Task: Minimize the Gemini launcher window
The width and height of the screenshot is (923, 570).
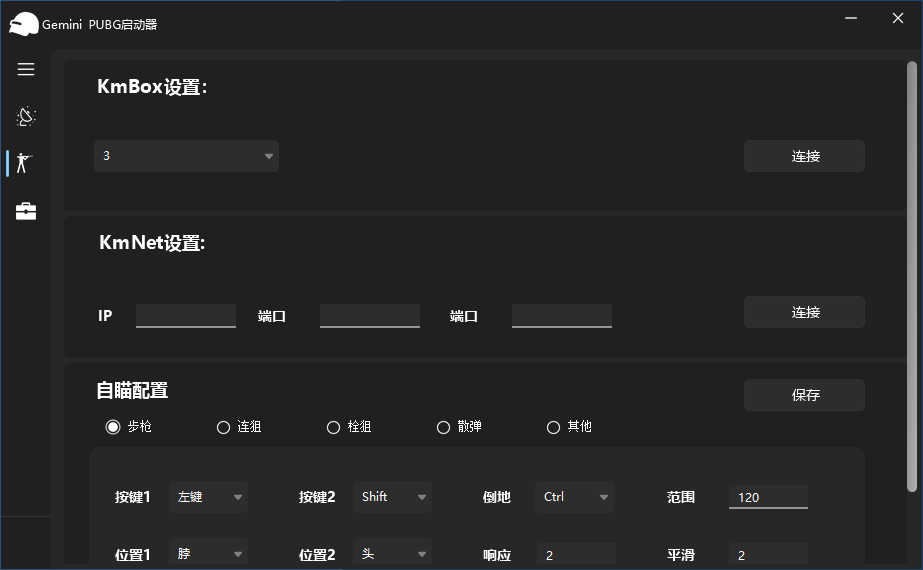Action: (x=850, y=19)
